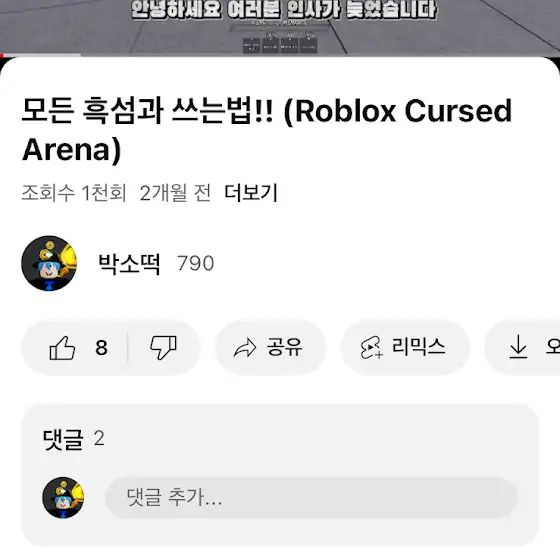Tap the subscriber count 790
The width and height of the screenshot is (560, 560).
coord(196,264)
